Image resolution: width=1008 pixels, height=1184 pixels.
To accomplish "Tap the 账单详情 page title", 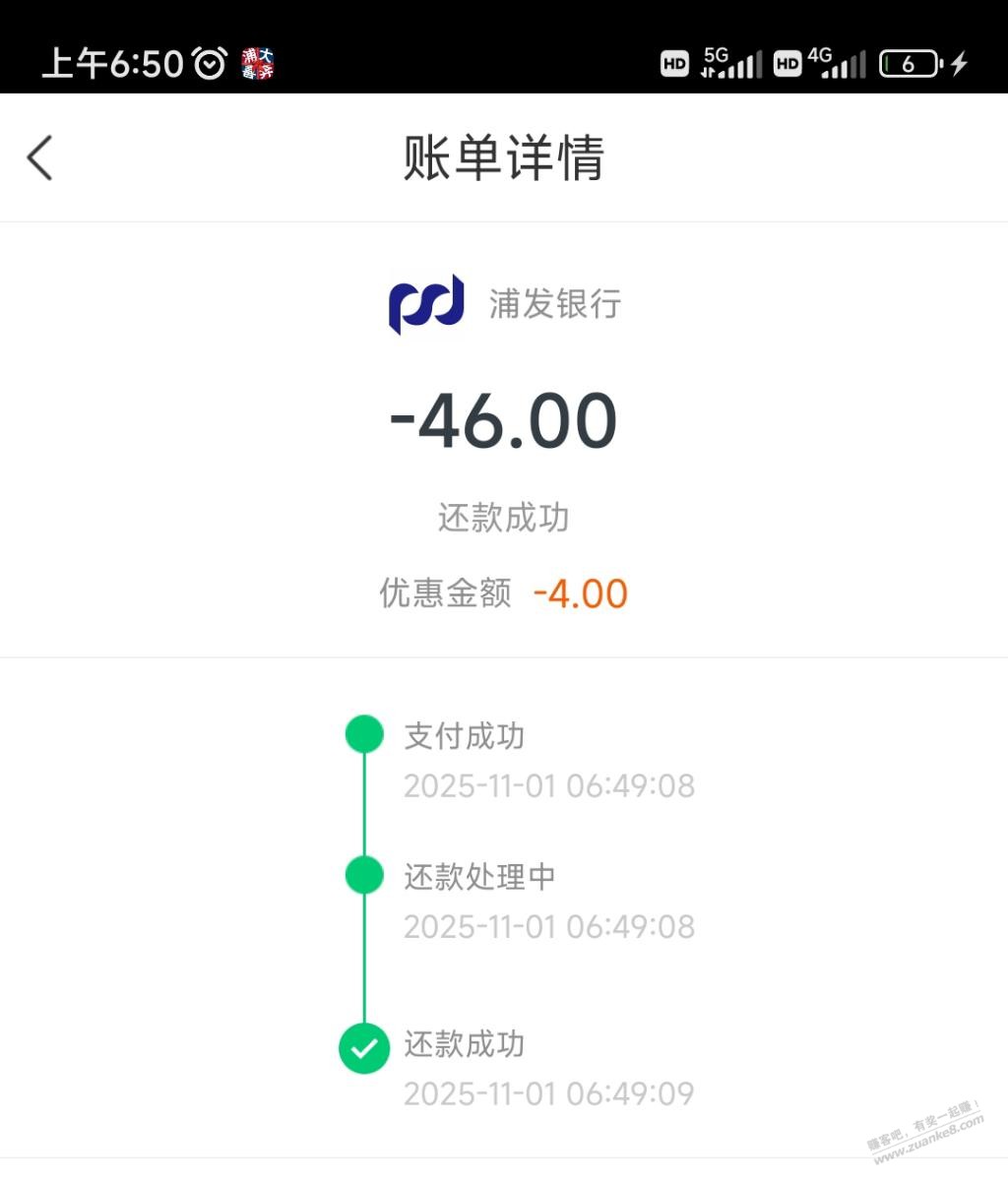I will click(x=503, y=157).
